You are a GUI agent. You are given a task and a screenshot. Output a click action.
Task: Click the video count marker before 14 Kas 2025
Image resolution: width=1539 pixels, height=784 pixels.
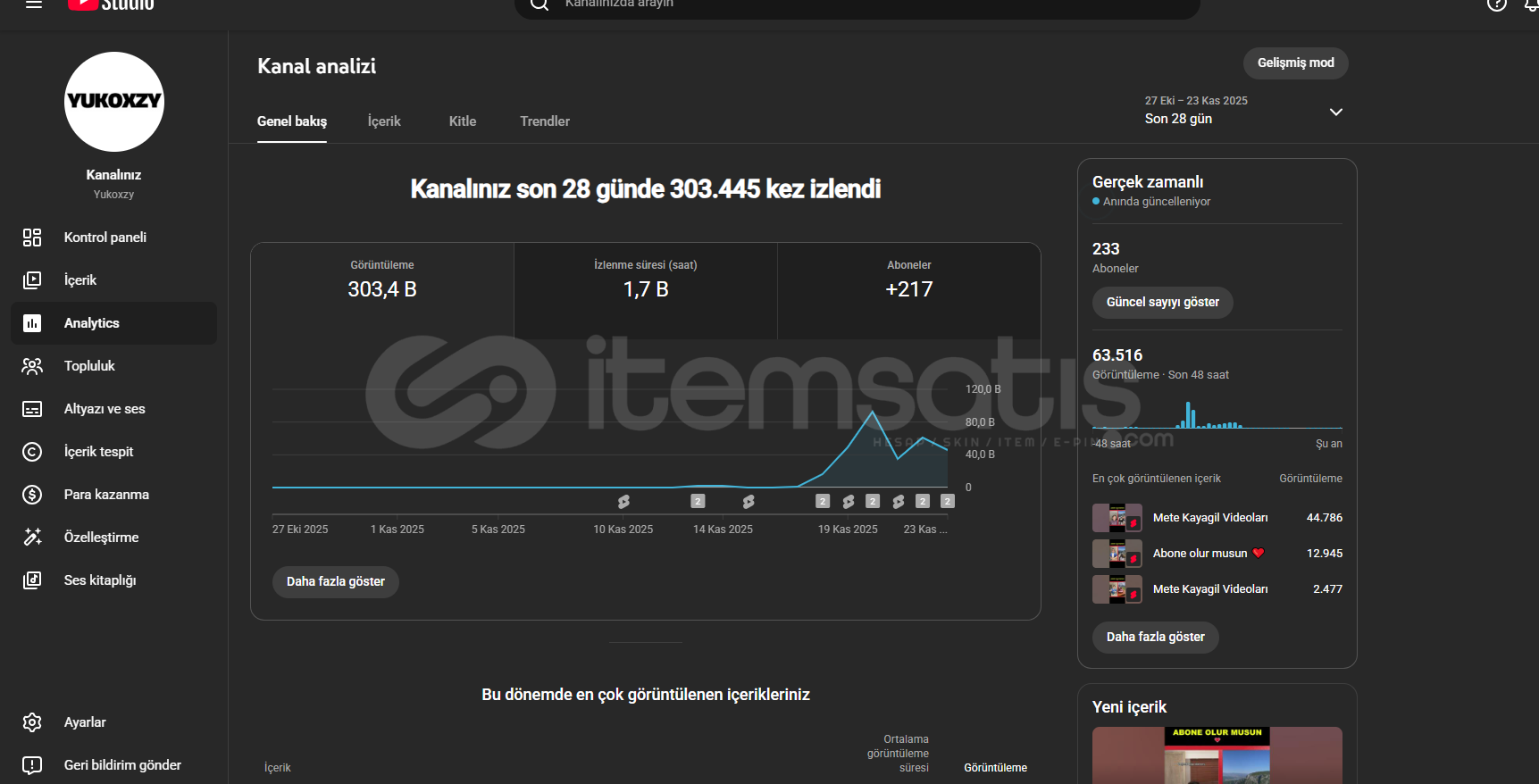pyautogui.click(x=698, y=502)
